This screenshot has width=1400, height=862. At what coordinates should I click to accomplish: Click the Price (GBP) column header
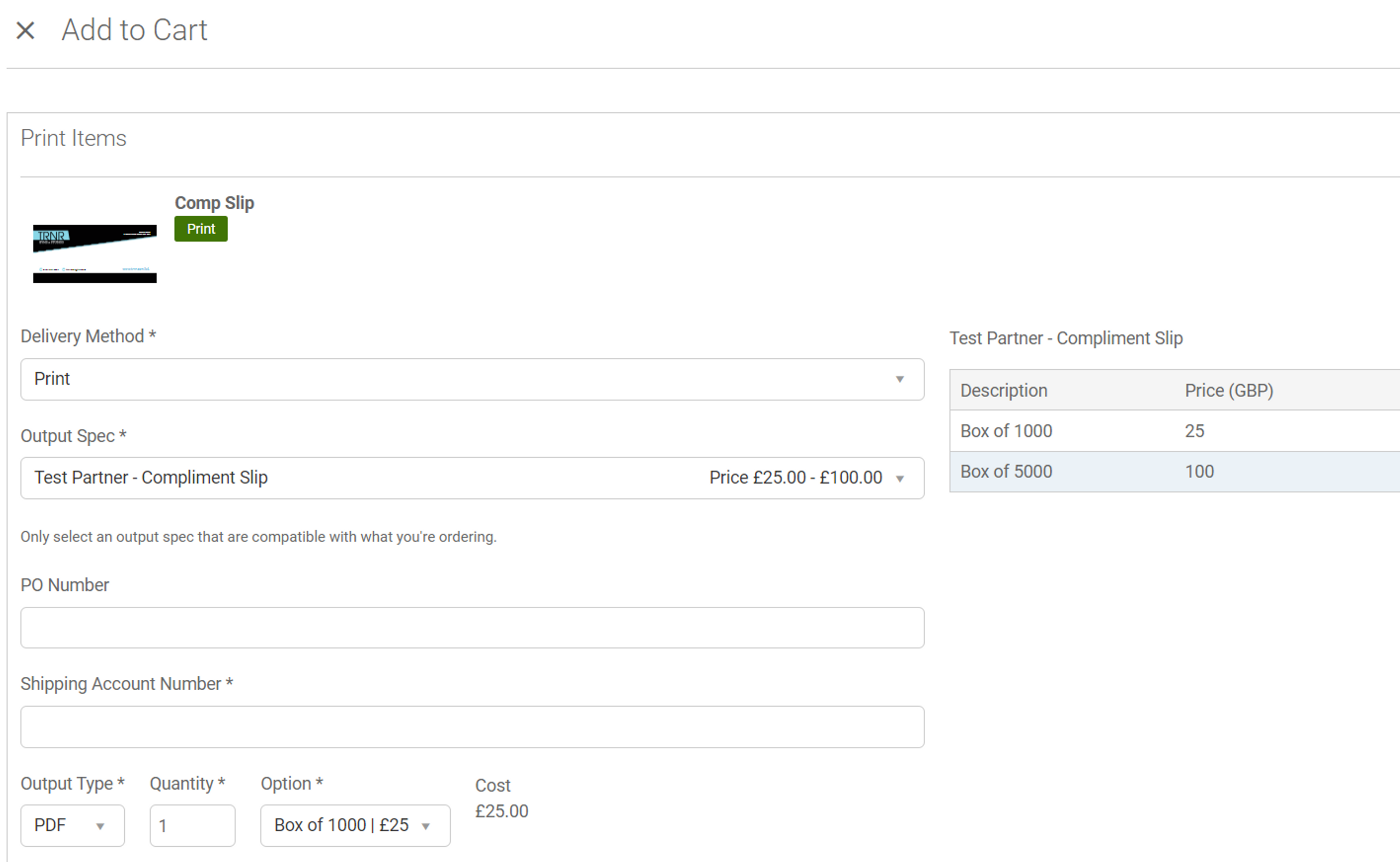click(x=1228, y=391)
